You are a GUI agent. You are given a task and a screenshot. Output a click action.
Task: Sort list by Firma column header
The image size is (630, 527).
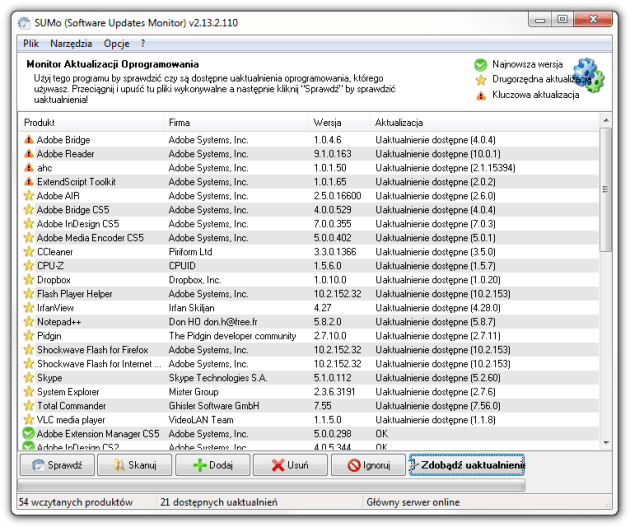236,123
